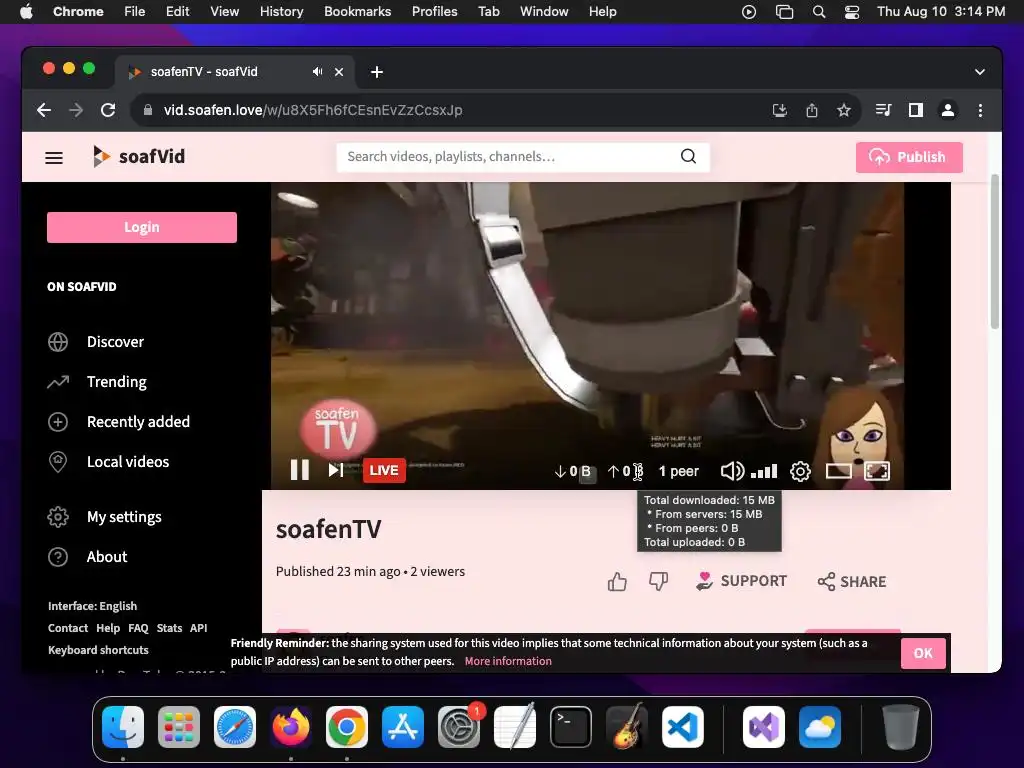Click the pink Login button
The width and height of the screenshot is (1024, 768).
pos(142,227)
